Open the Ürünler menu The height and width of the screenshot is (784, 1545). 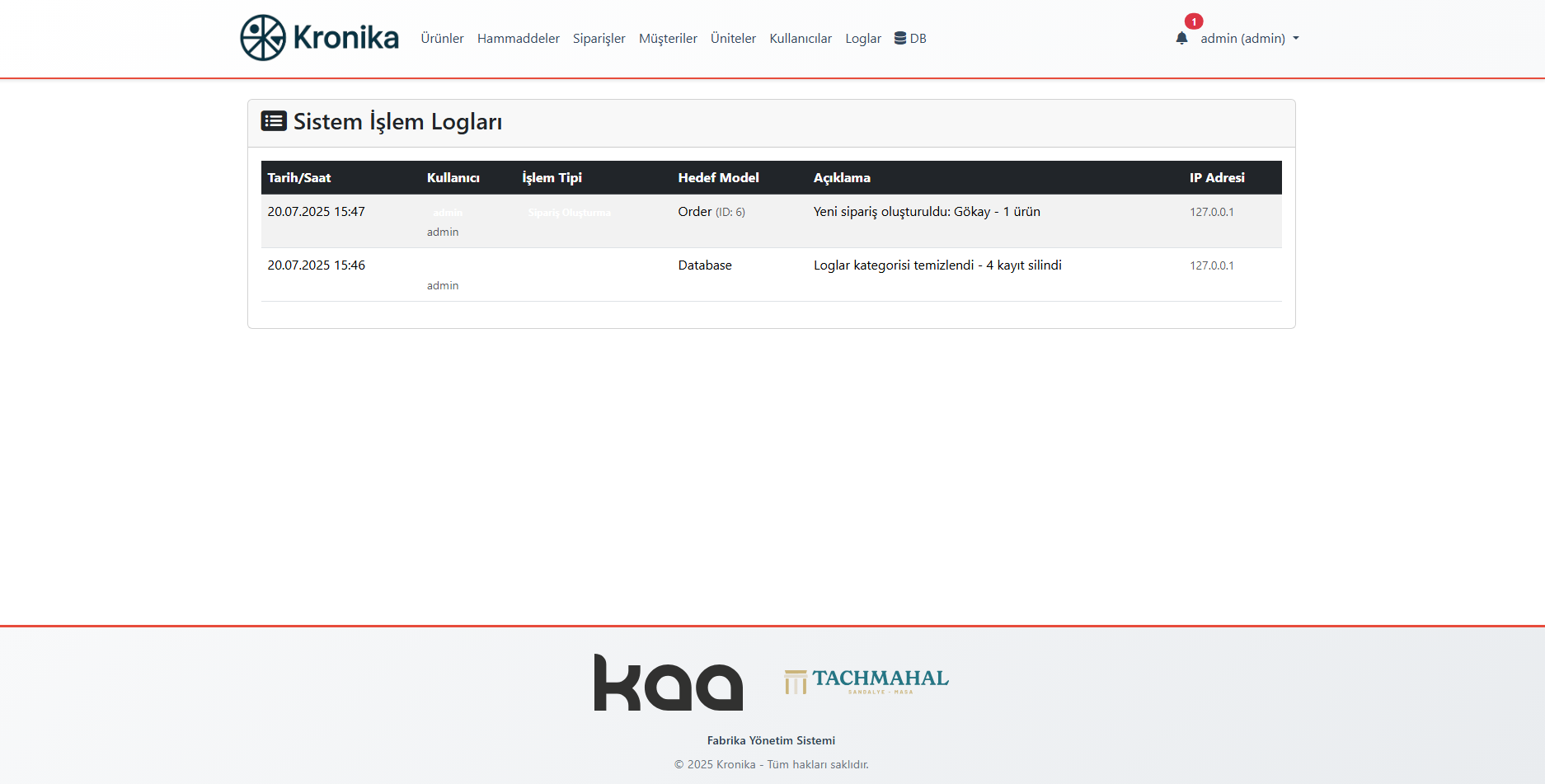coord(442,39)
